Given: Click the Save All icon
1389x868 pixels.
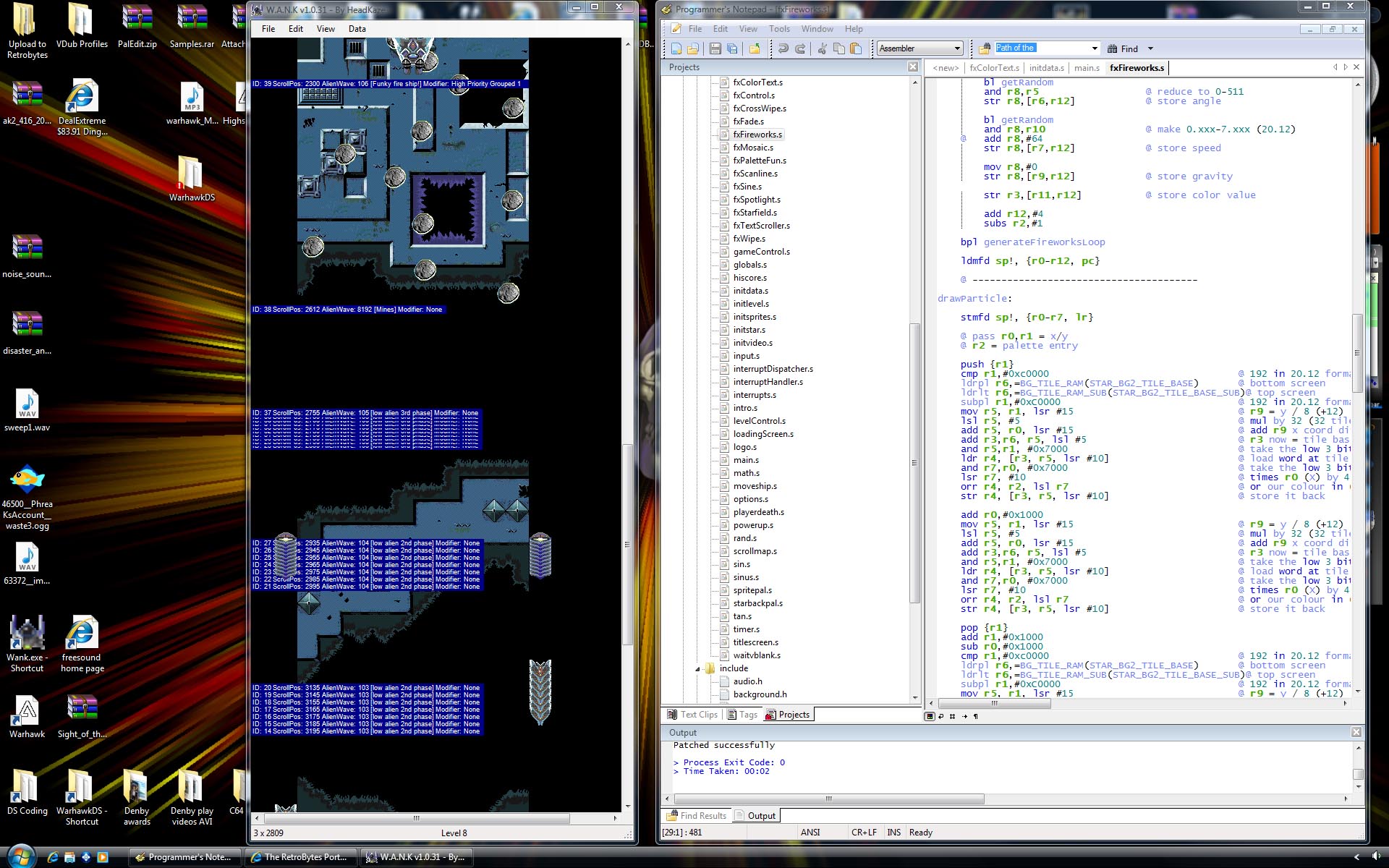Looking at the screenshot, I should click(732, 48).
